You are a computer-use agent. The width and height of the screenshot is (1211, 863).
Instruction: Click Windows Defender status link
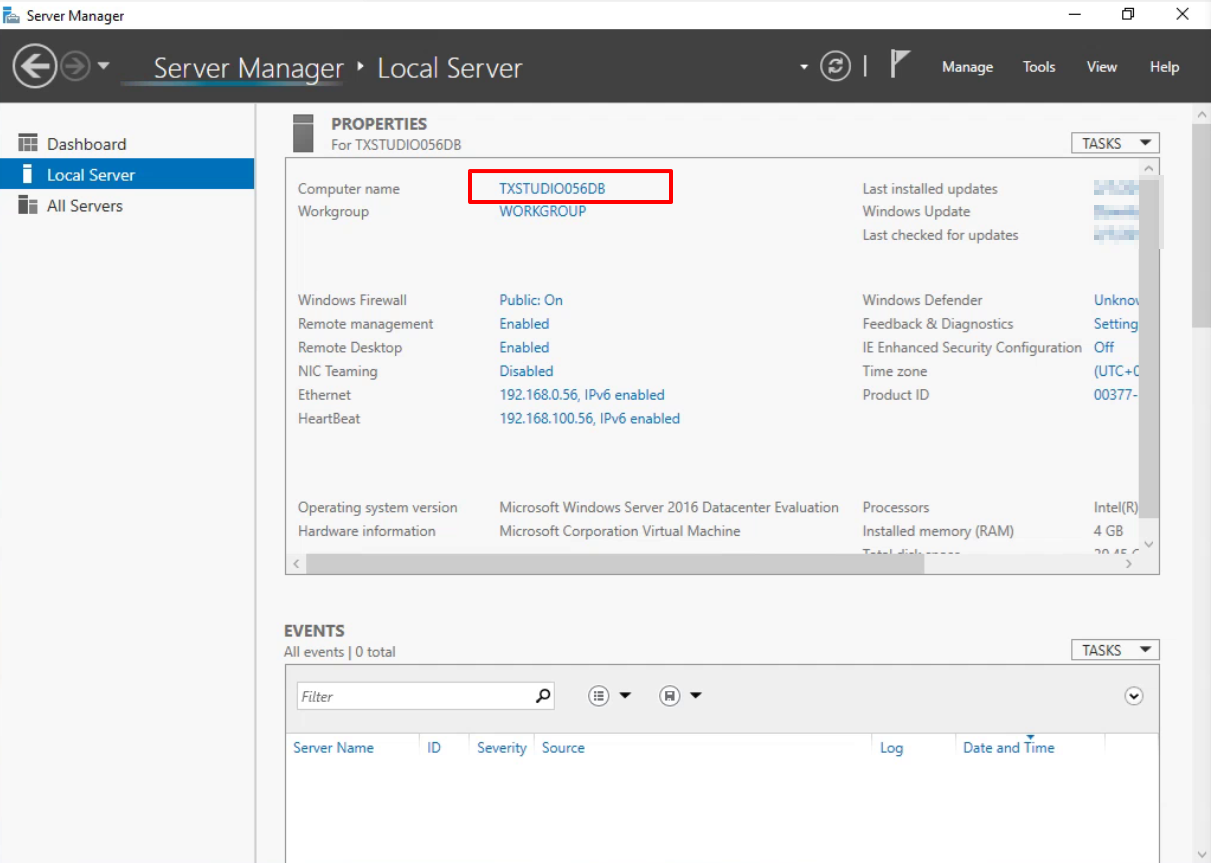pyautogui.click(x=1116, y=300)
